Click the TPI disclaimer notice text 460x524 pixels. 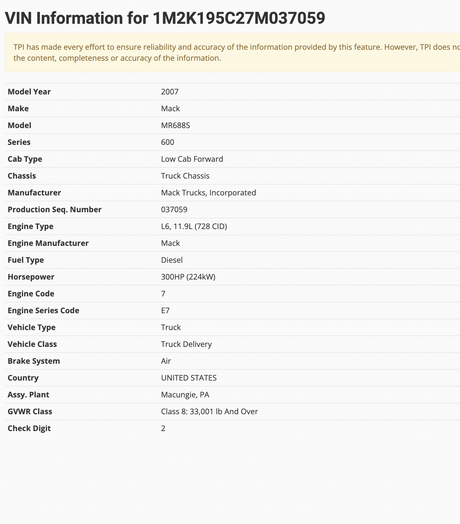click(236, 52)
